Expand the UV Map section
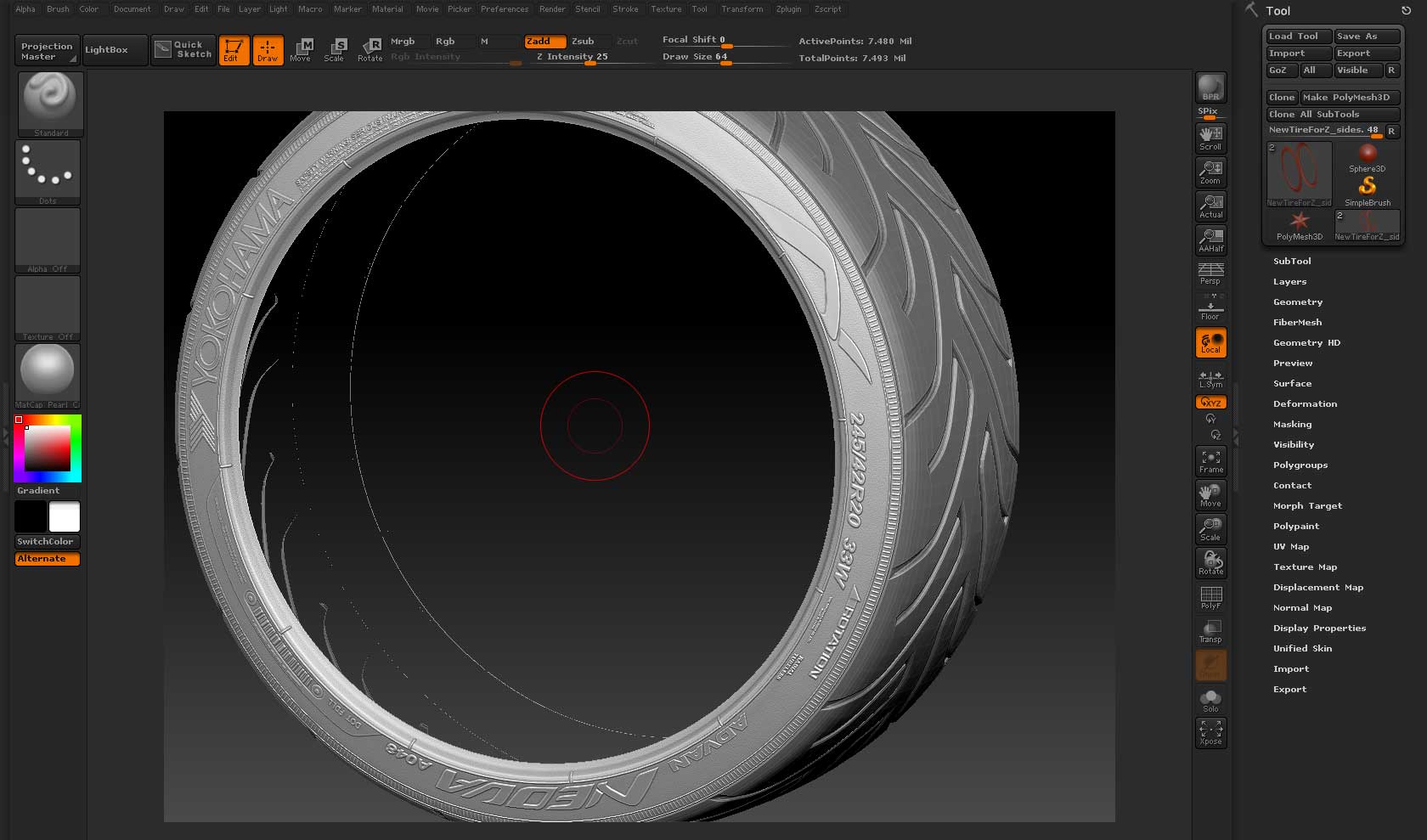The height and width of the screenshot is (840, 1427). point(1291,546)
